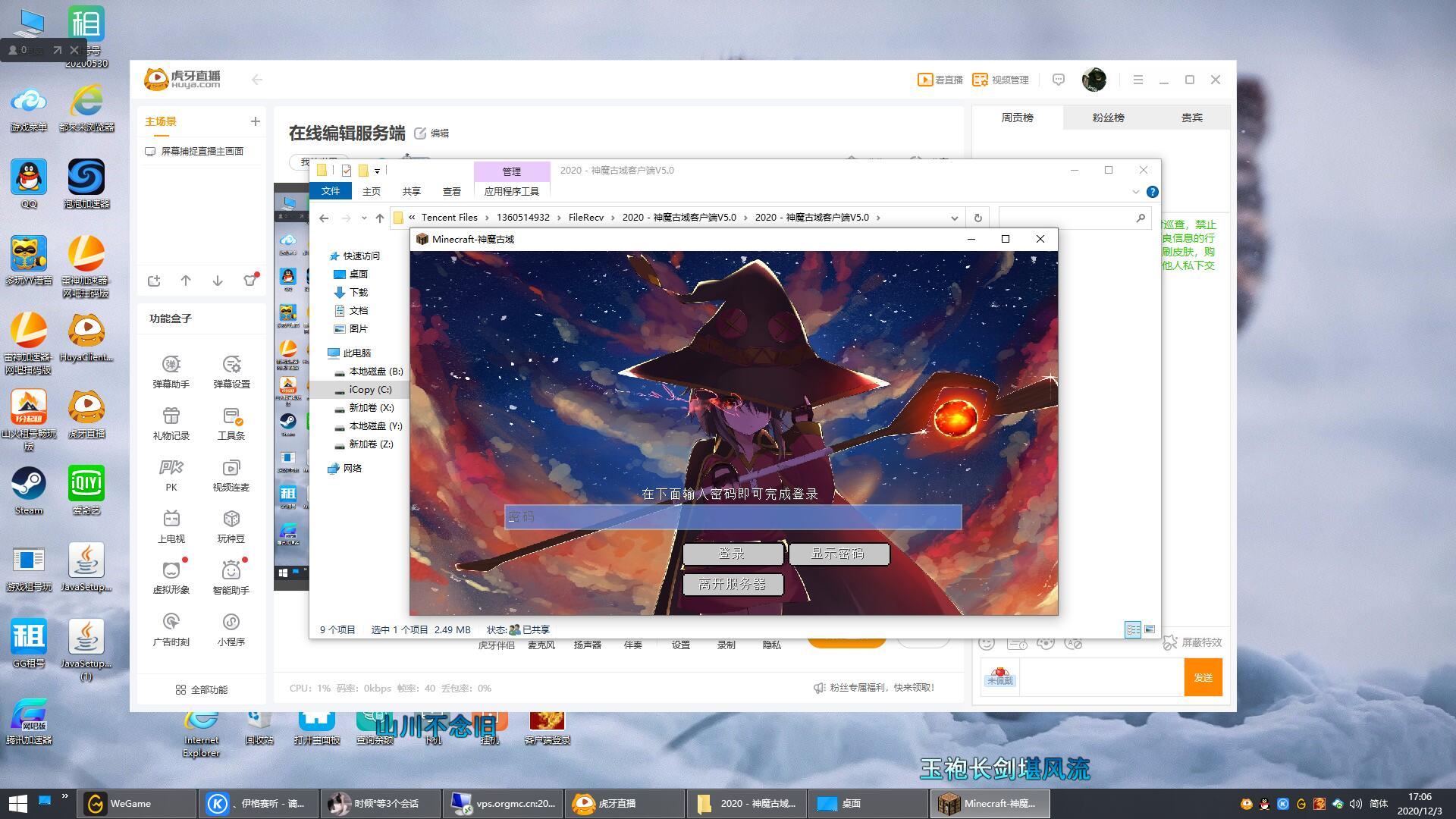Show hidden taskbar toolbar chevron
The image size is (1456, 819).
click(x=65, y=795)
